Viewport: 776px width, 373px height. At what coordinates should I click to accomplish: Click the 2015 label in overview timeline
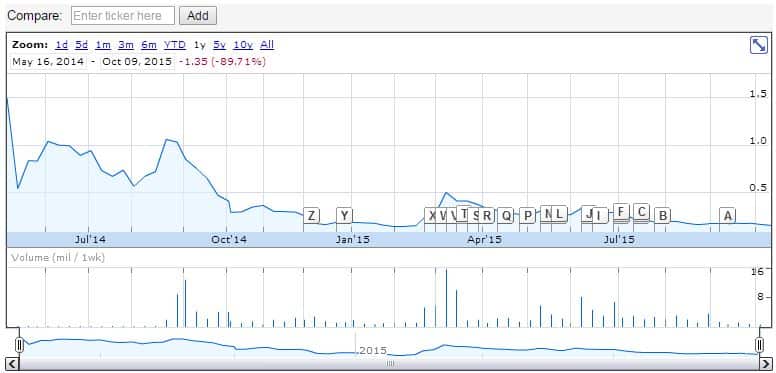click(373, 351)
